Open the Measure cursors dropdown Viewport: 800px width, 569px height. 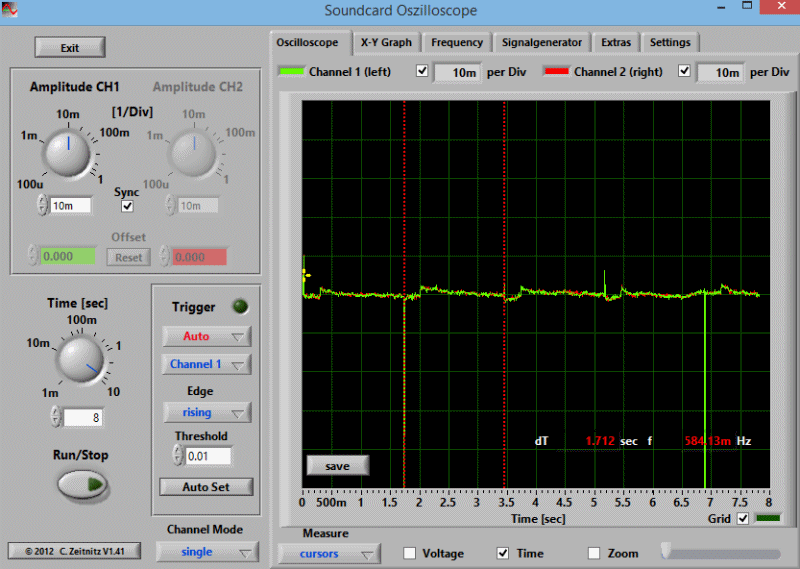point(329,554)
